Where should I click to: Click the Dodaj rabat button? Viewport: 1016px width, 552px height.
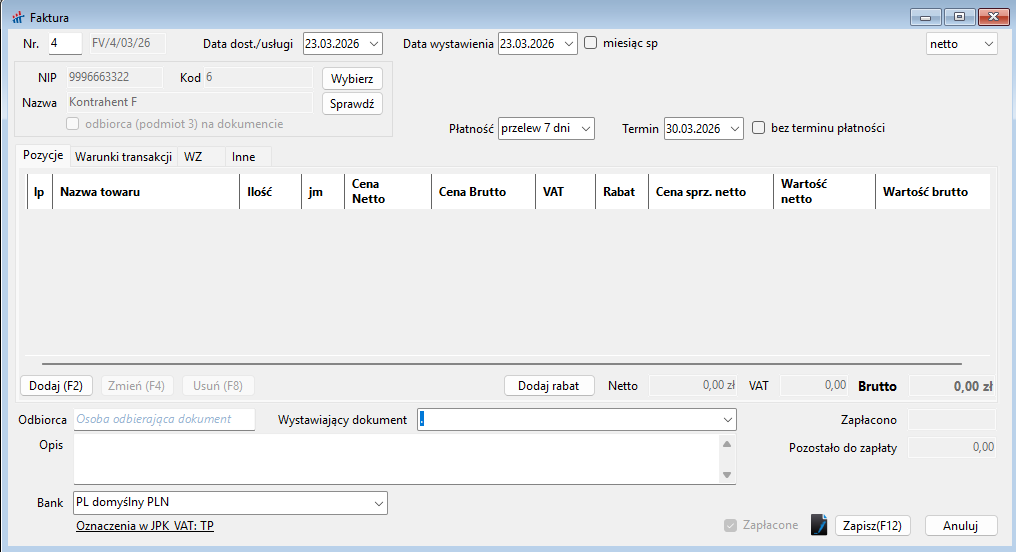(549, 386)
